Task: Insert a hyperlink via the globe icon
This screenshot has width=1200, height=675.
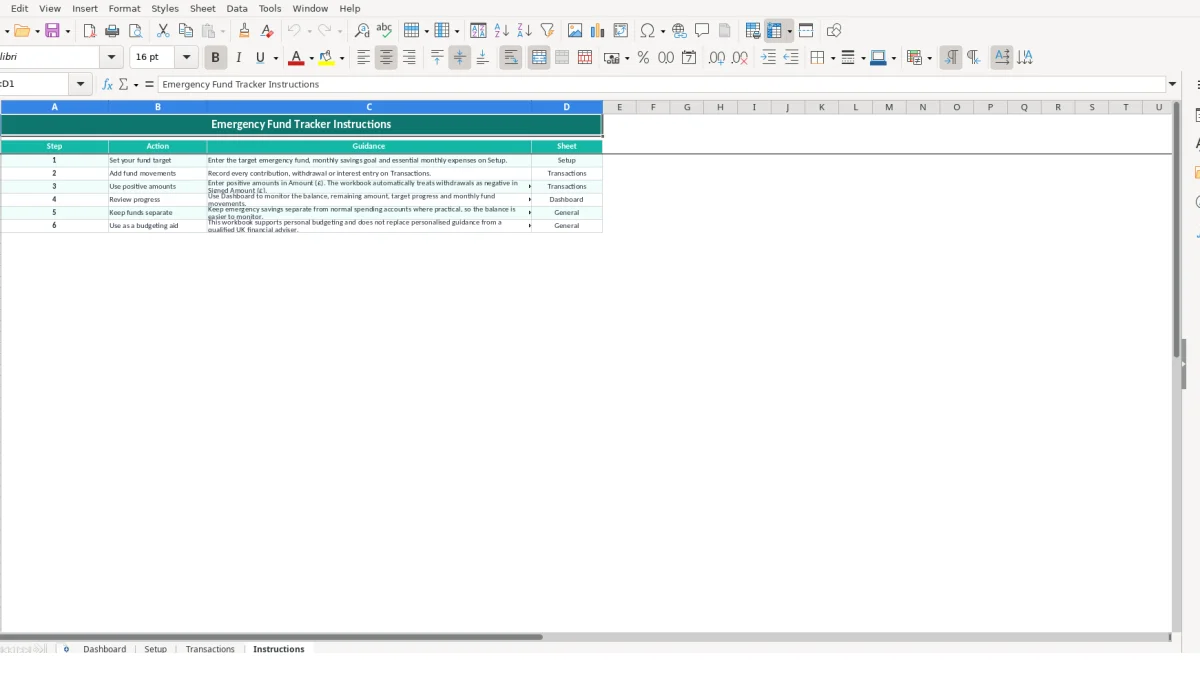Action: (x=679, y=31)
